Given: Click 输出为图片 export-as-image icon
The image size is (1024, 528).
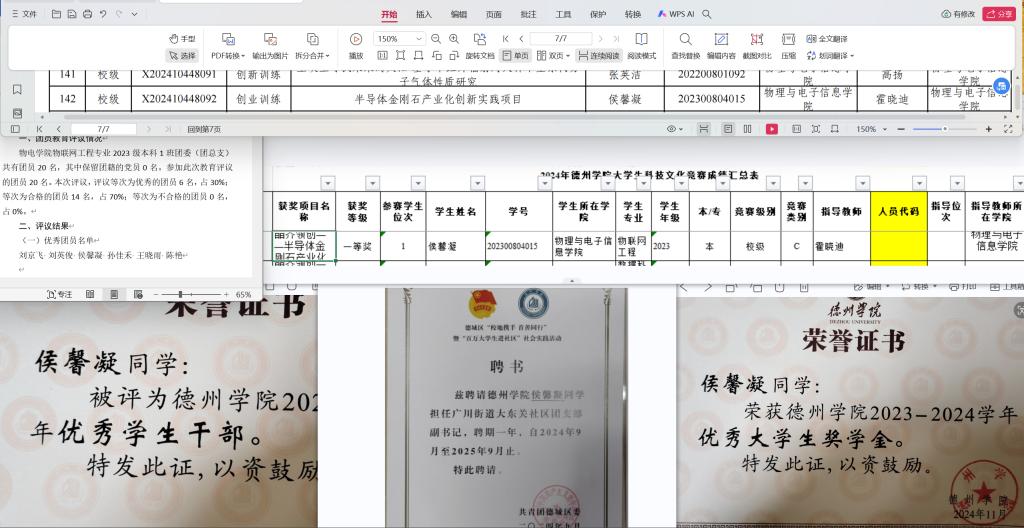Looking at the screenshot, I should pyautogui.click(x=270, y=39).
